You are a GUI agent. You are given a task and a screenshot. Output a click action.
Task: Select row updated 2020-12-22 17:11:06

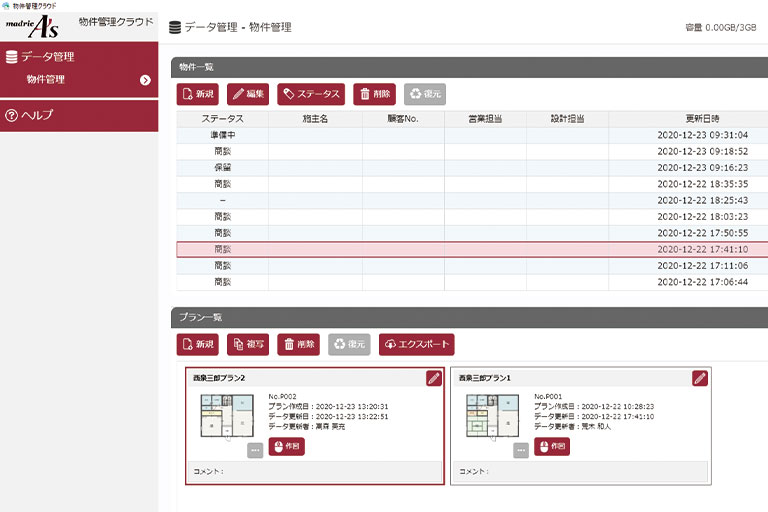[x=472, y=266]
